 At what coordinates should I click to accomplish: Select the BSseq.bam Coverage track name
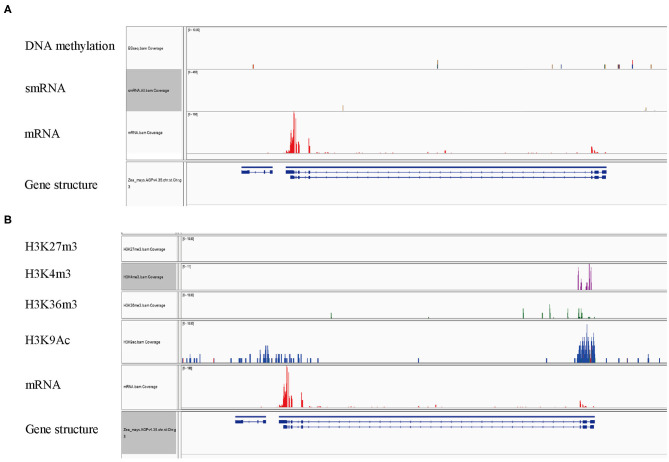coord(147,48)
